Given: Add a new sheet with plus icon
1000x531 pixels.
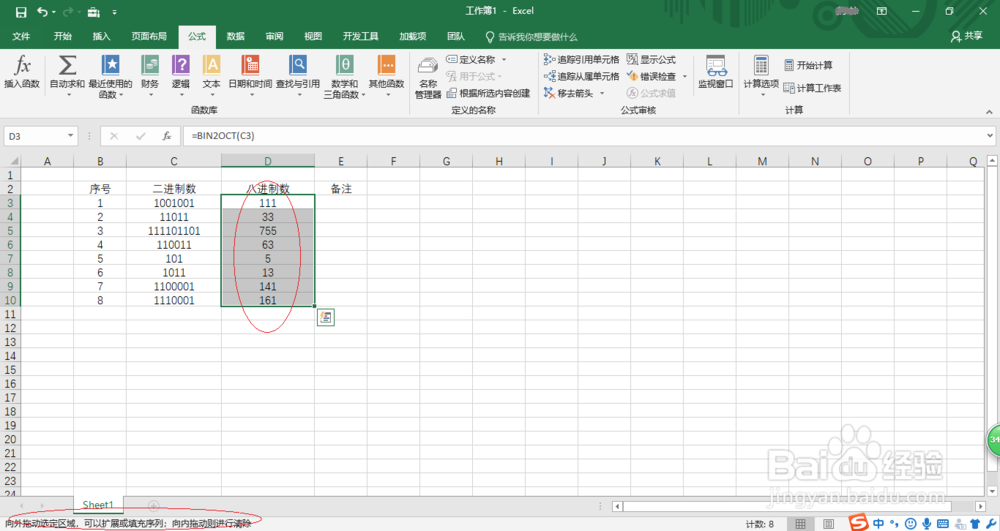Looking at the screenshot, I should pyautogui.click(x=153, y=506).
